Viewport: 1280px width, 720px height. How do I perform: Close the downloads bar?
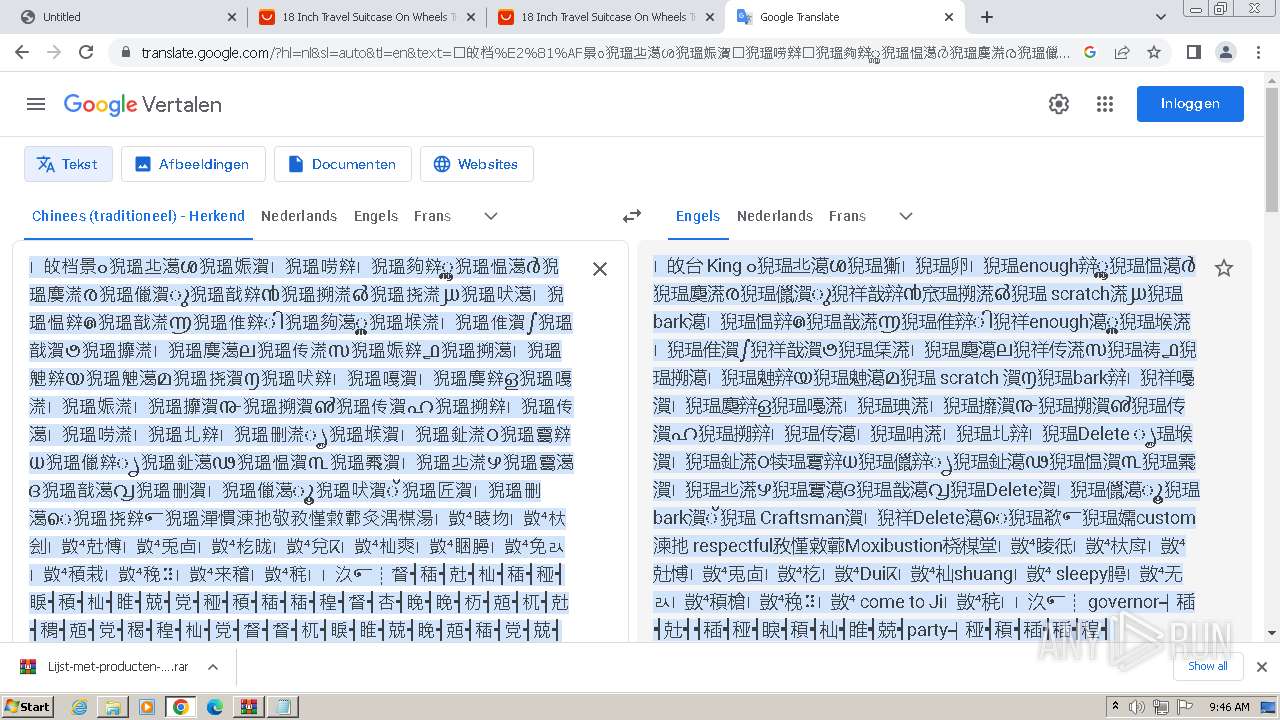click(1261, 667)
